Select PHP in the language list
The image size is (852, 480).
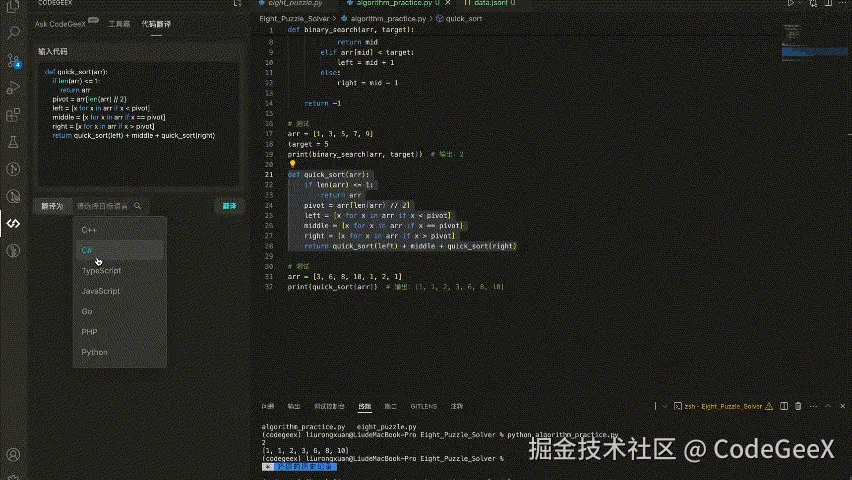click(120, 332)
